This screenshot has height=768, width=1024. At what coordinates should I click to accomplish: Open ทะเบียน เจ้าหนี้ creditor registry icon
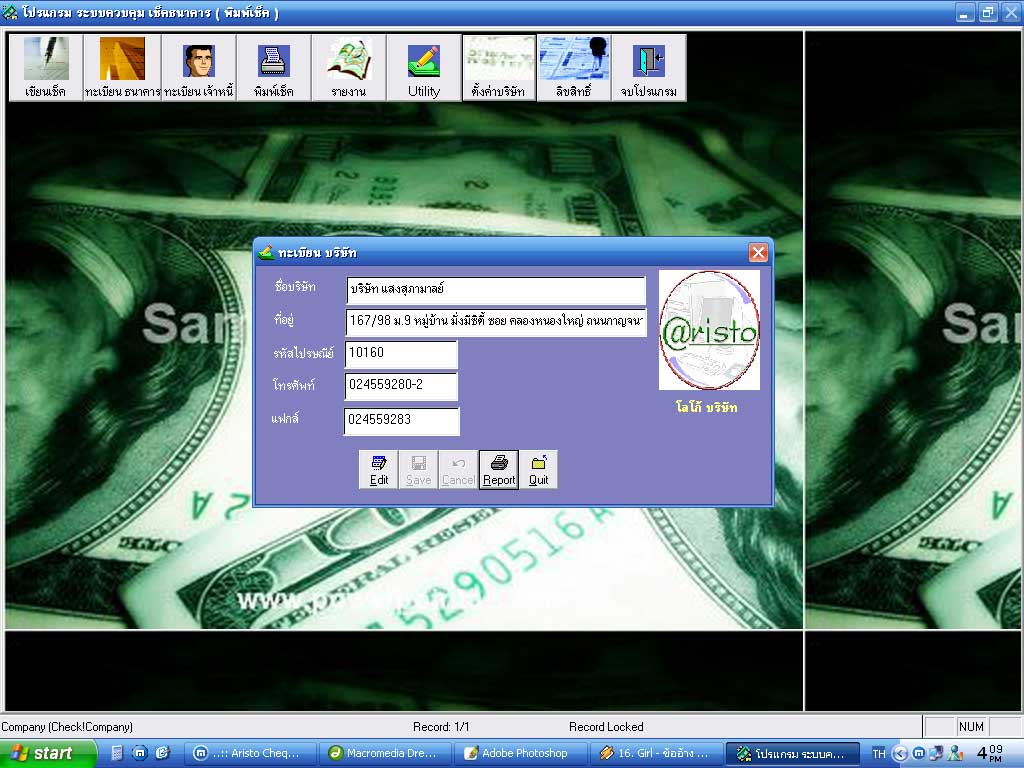[199, 67]
